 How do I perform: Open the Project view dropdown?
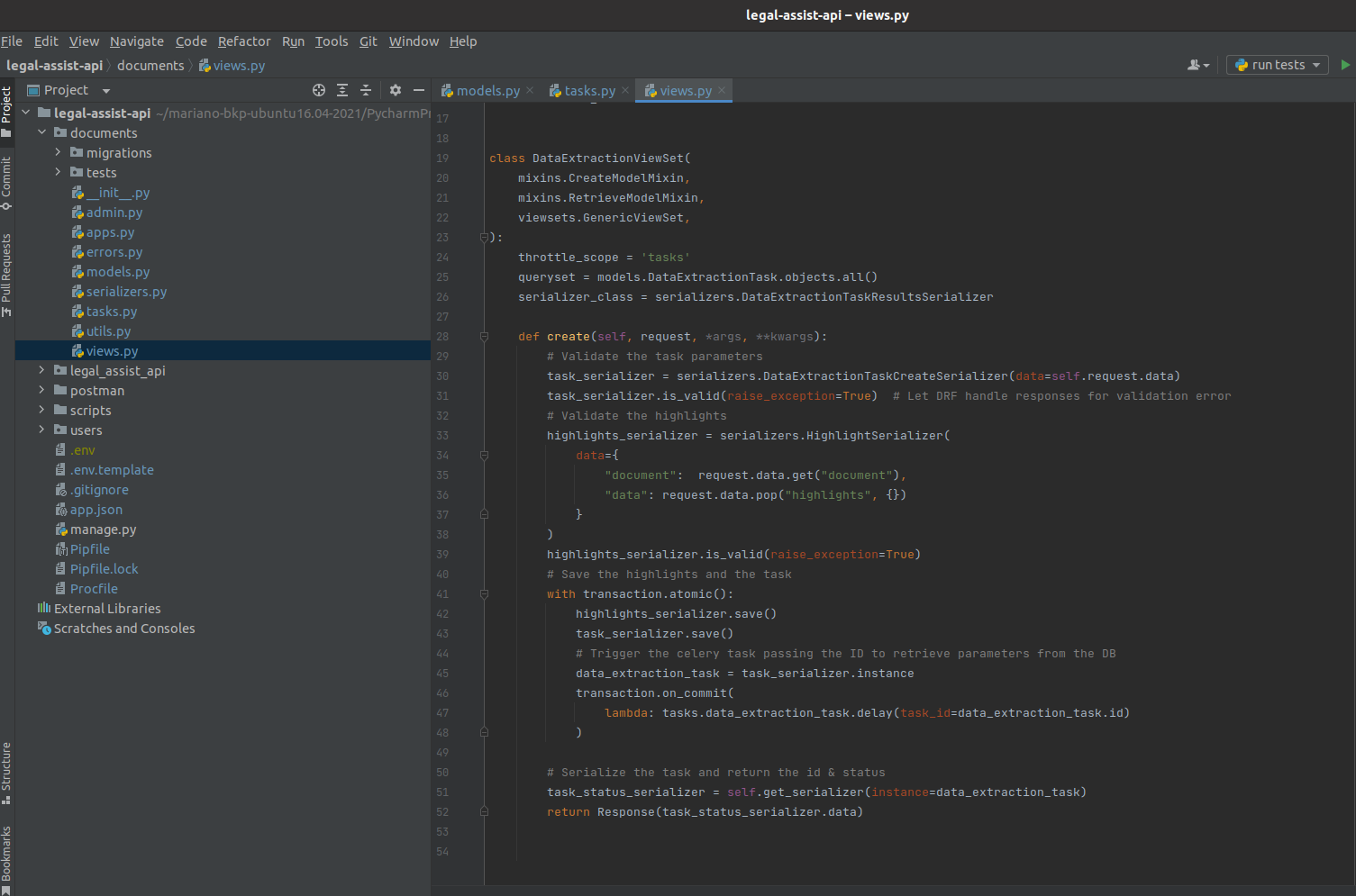point(105,91)
